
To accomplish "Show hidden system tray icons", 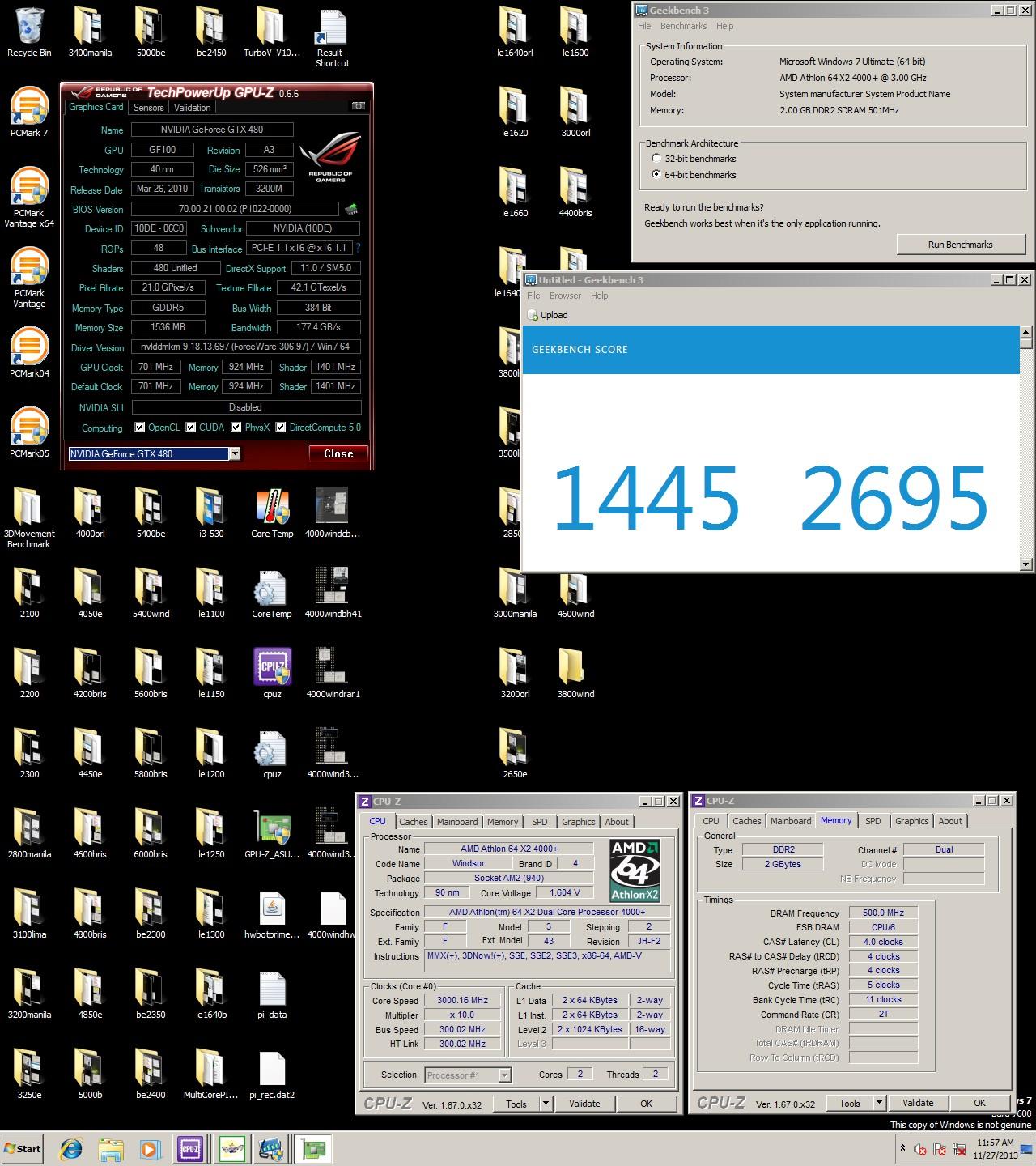I will (902, 1148).
